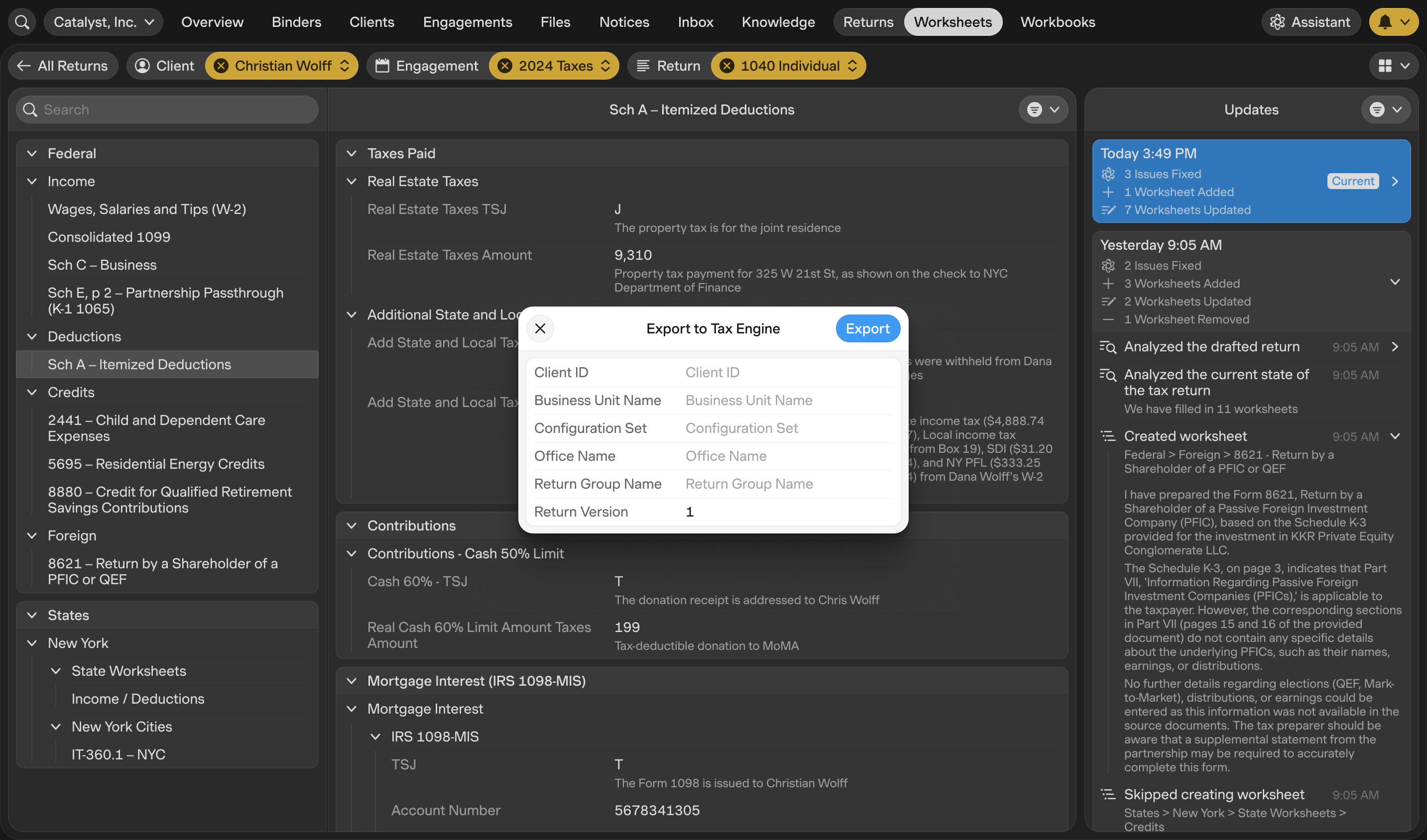Close the Export to Tax Engine dialog
The width and height of the screenshot is (1427, 840).
tap(540, 328)
